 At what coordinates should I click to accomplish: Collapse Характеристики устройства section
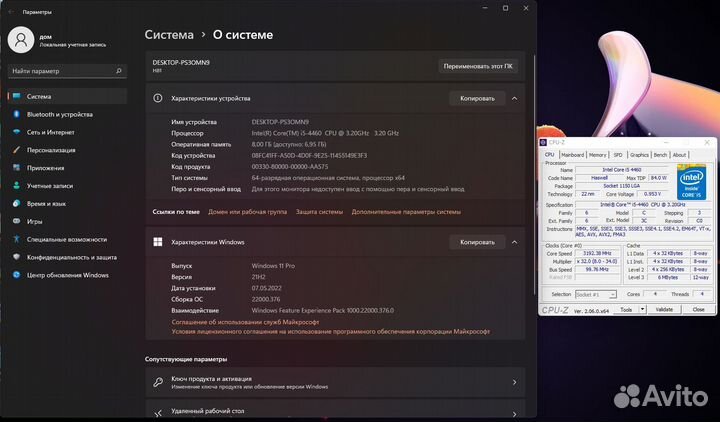pos(514,99)
